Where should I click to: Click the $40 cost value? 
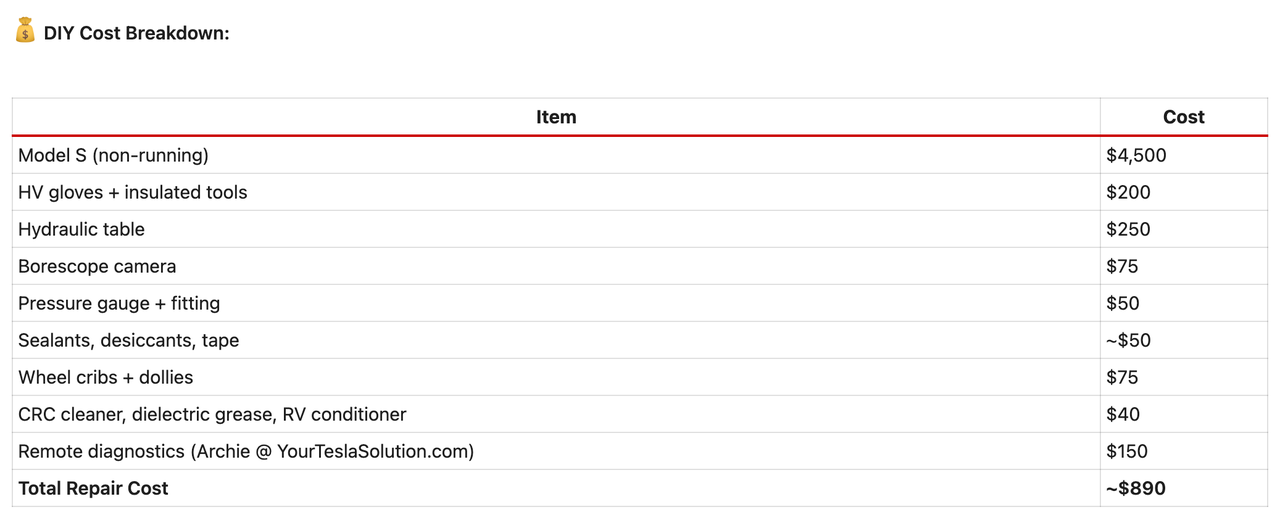pos(1123,414)
